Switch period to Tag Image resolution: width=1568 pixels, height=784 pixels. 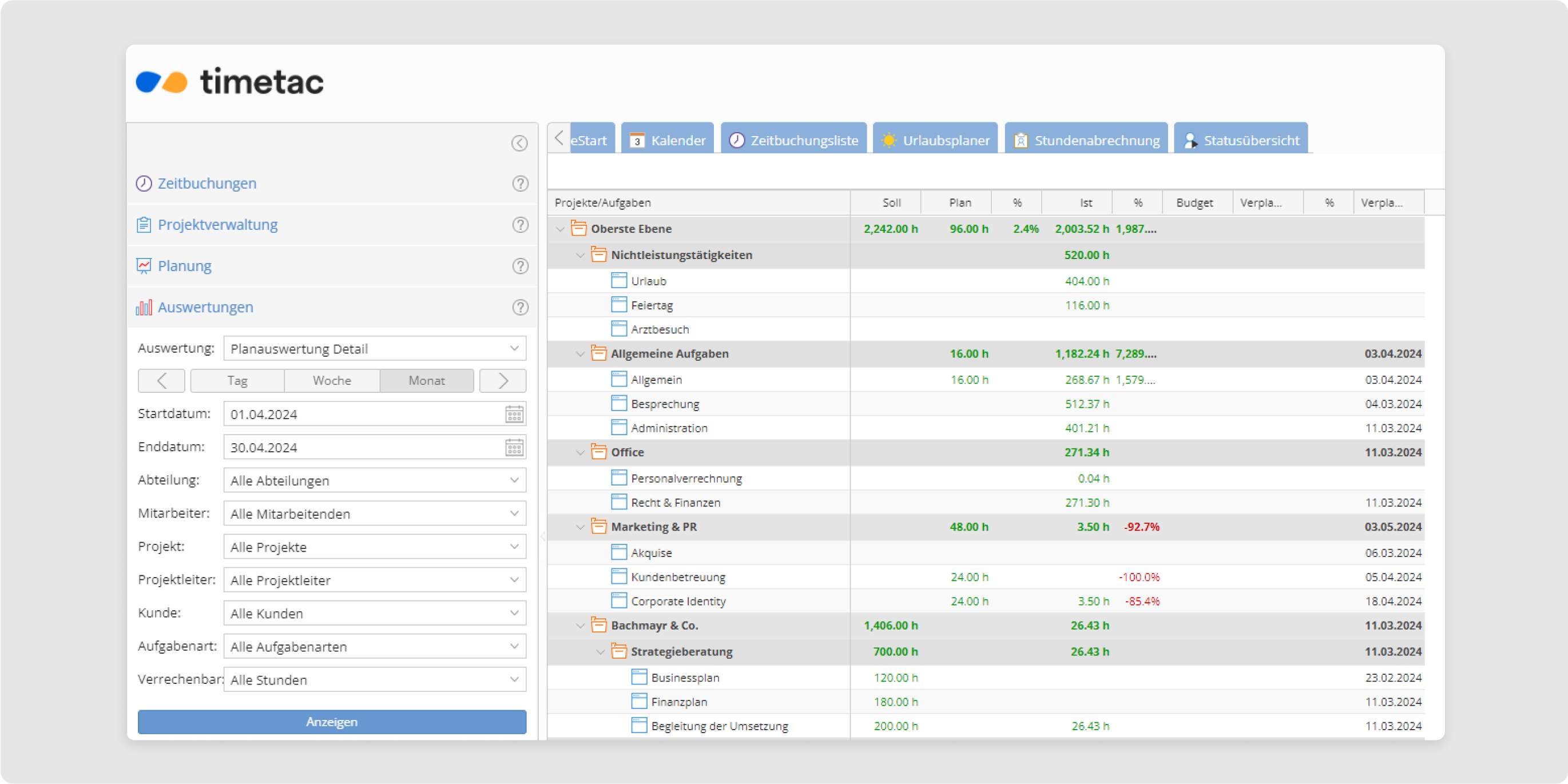[237, 381]
